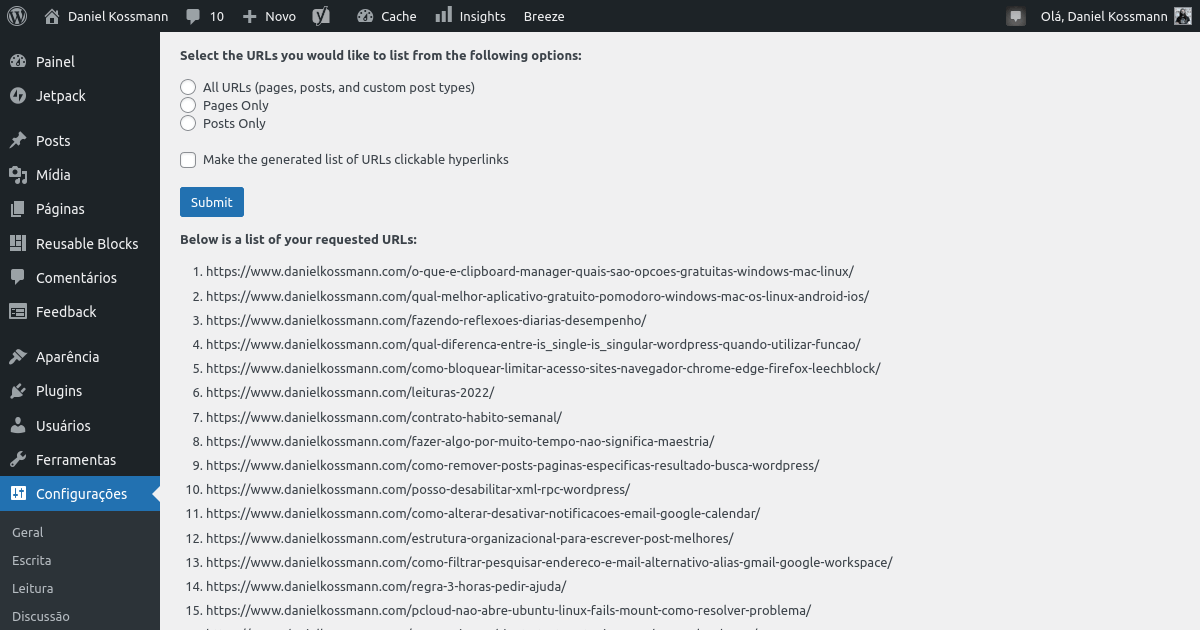This screenshot has height=630, width=1200.
Task: Open the WordPress logo menu
Action: click(x=16, y=15)
